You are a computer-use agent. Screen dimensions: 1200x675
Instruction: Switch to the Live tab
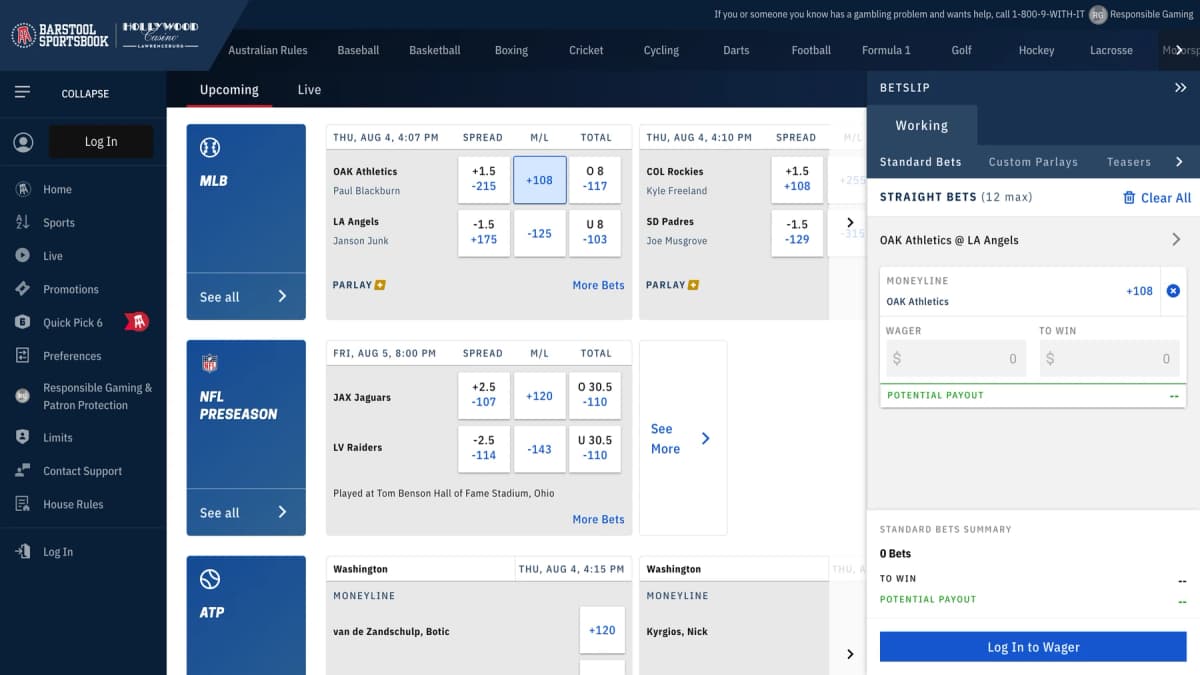pos(309,90)
